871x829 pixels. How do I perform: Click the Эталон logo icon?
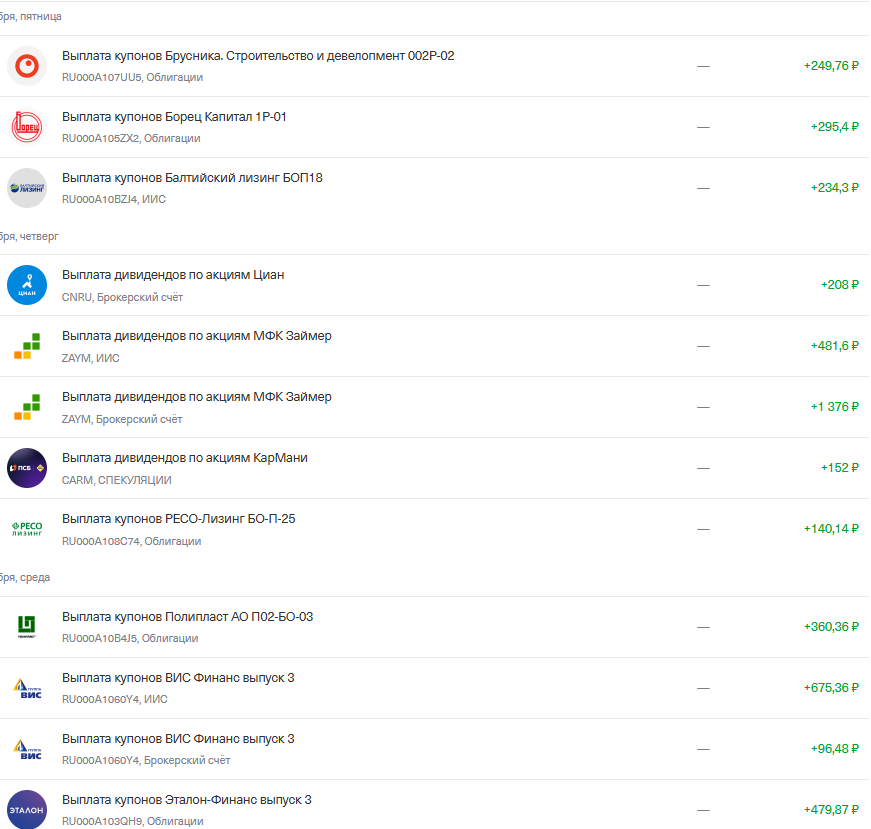[x=27, y=810]
